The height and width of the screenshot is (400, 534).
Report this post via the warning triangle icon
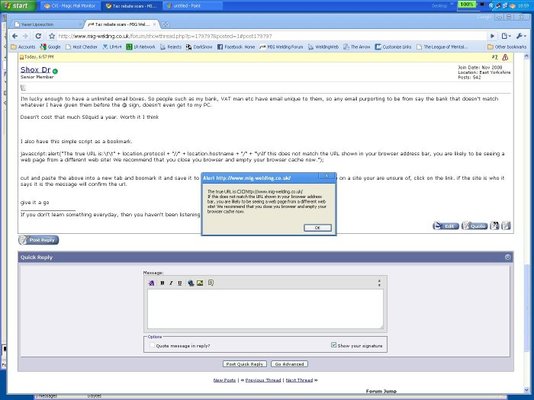(505, 57)
